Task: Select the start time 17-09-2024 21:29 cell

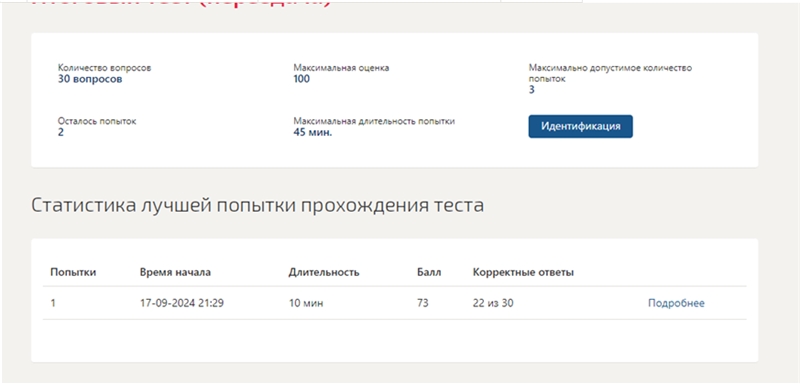Action: click(182, 303)
